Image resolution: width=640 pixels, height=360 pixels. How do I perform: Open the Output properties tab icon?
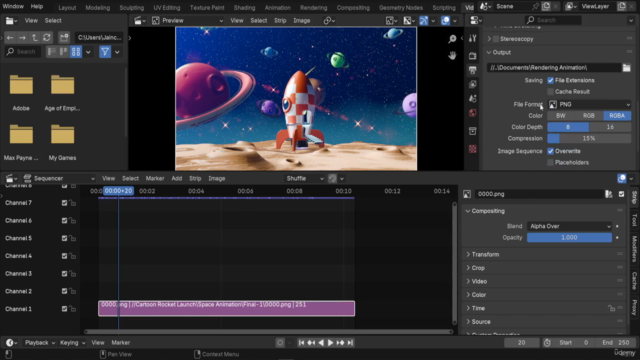pyautogui.click(x=473, y=70)
